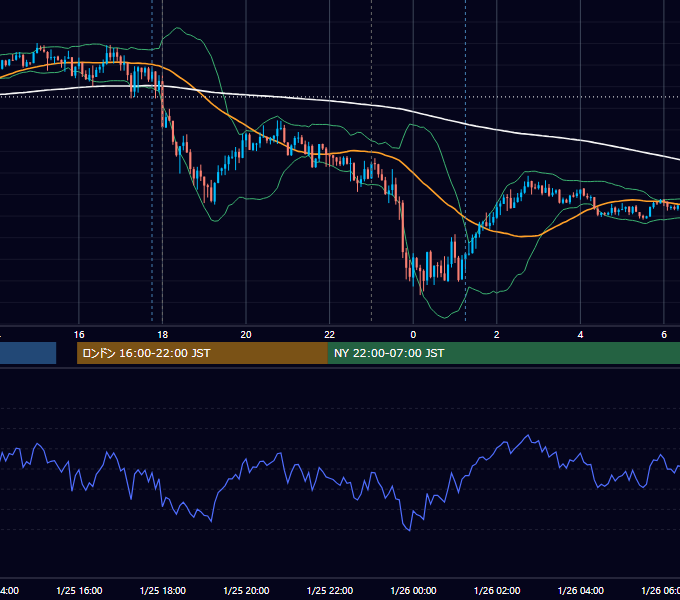Click hour label 6 on upper axis
Screen dimensions: 680x600
(664, 335)
